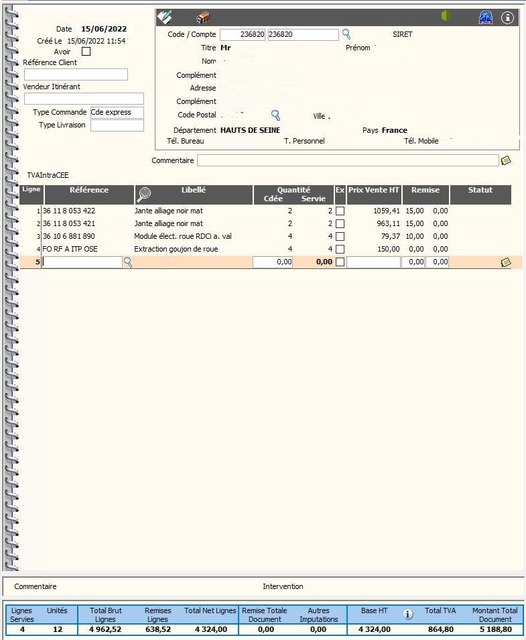Click the Remise column header
This screenshot has width=526, height=640.
(x=426, y=194)
